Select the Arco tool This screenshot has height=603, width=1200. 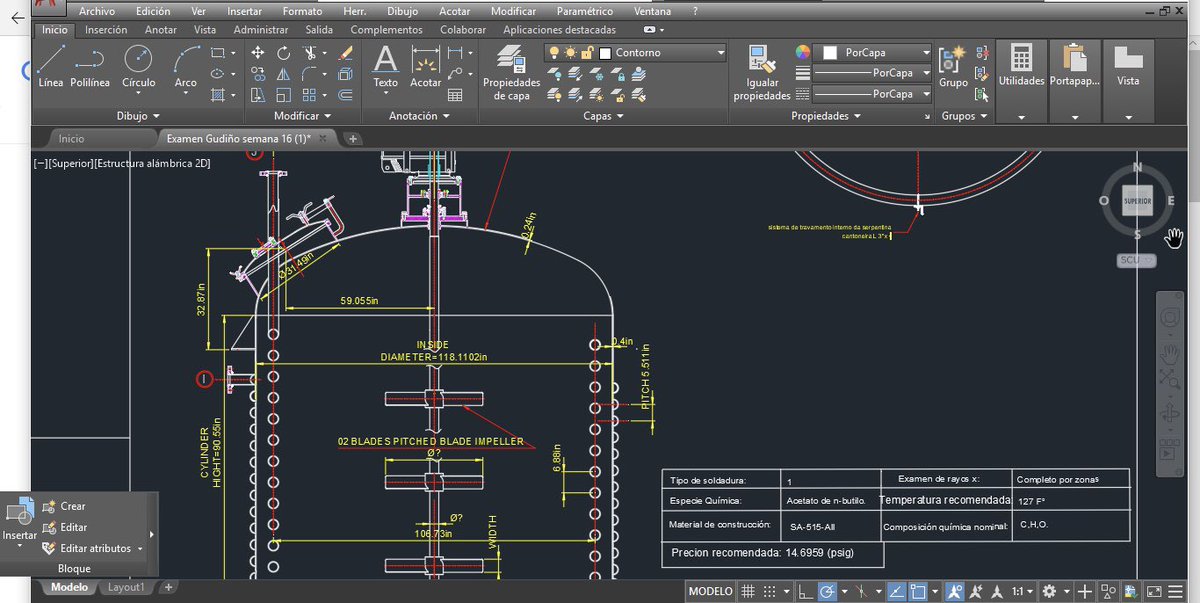point(186,67)
